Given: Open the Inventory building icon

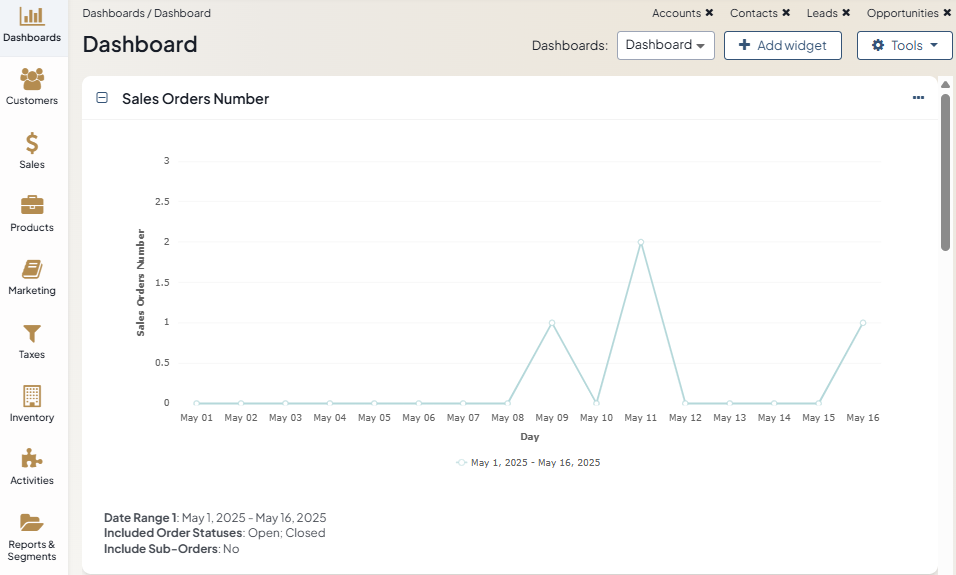Looking at the screenshot, I should [x=32, y=396].
